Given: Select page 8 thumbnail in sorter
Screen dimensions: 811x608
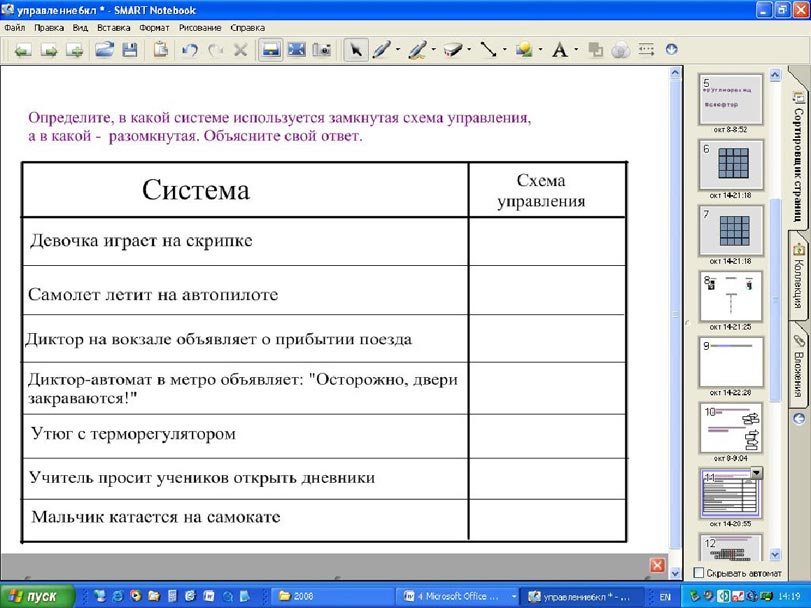Looking at the screenshot, I should click(x=730, y=295).
